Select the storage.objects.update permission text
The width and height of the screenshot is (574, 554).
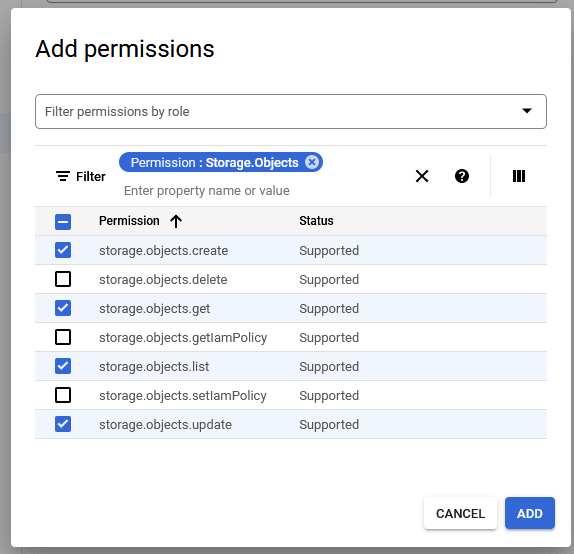coord(165,425)
